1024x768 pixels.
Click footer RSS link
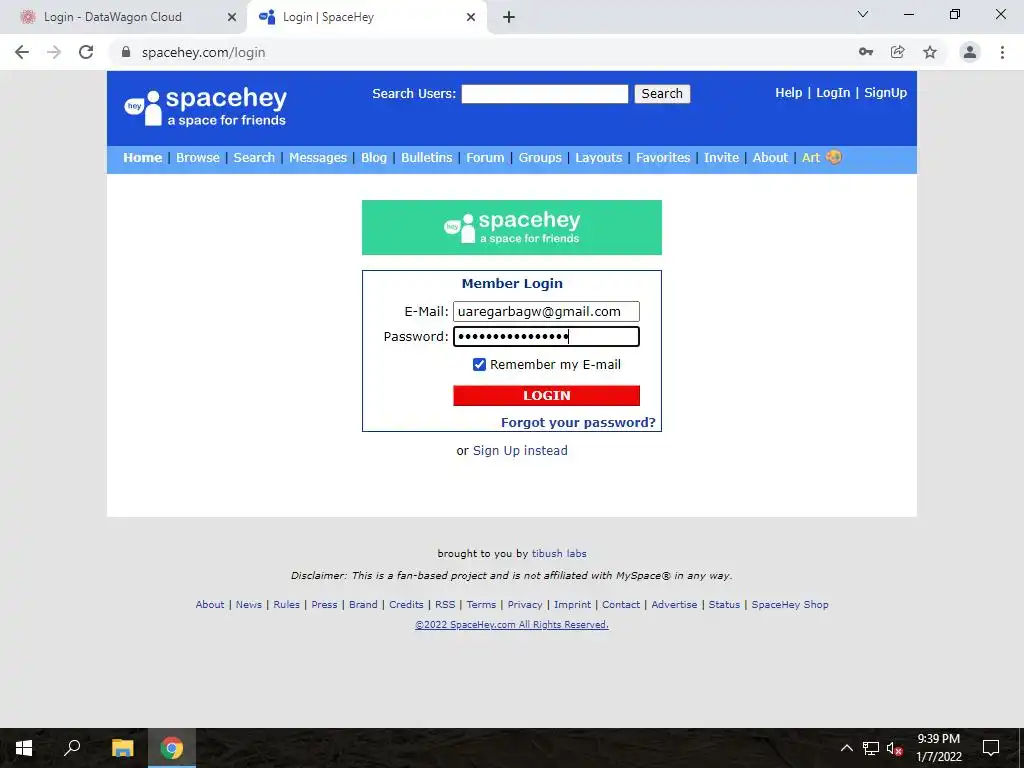click(x=445, y=605)
